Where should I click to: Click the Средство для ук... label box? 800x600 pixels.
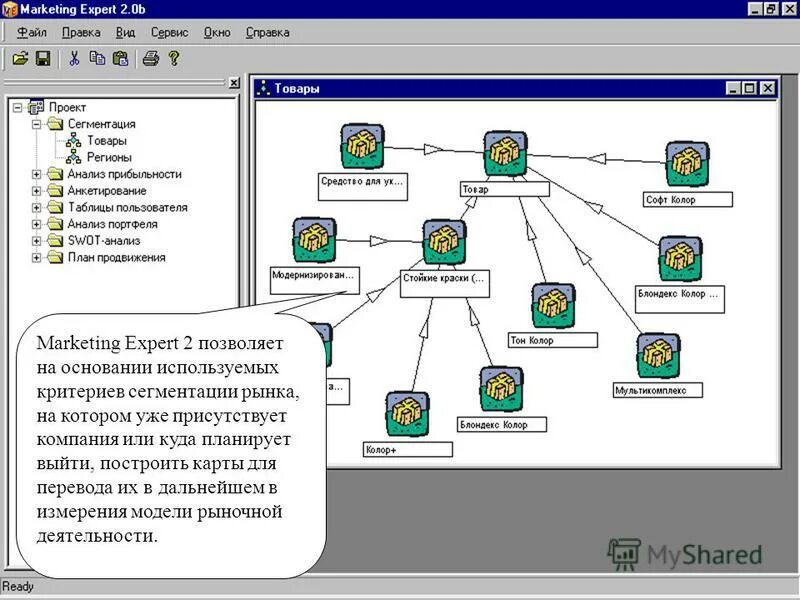[x=363, y=187]
